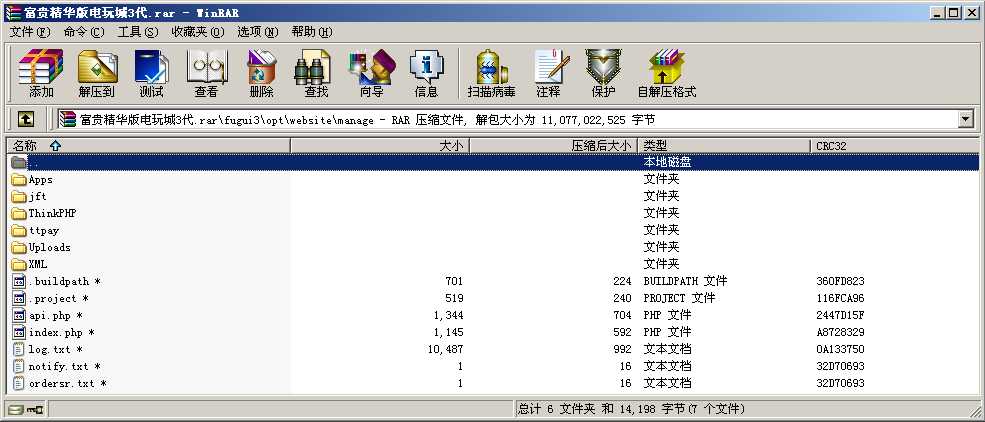Click the WinRAR title bar icon
Viewport: 985px width, 422px height.
(13, 13)
